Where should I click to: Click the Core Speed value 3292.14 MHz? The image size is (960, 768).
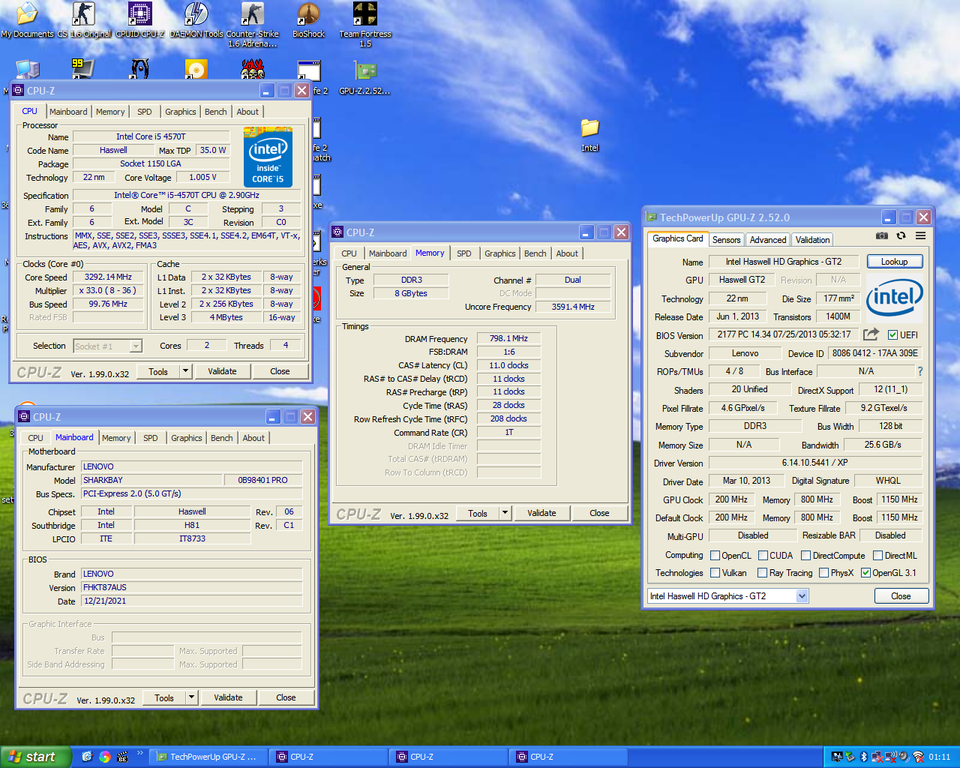click(108, 277)
